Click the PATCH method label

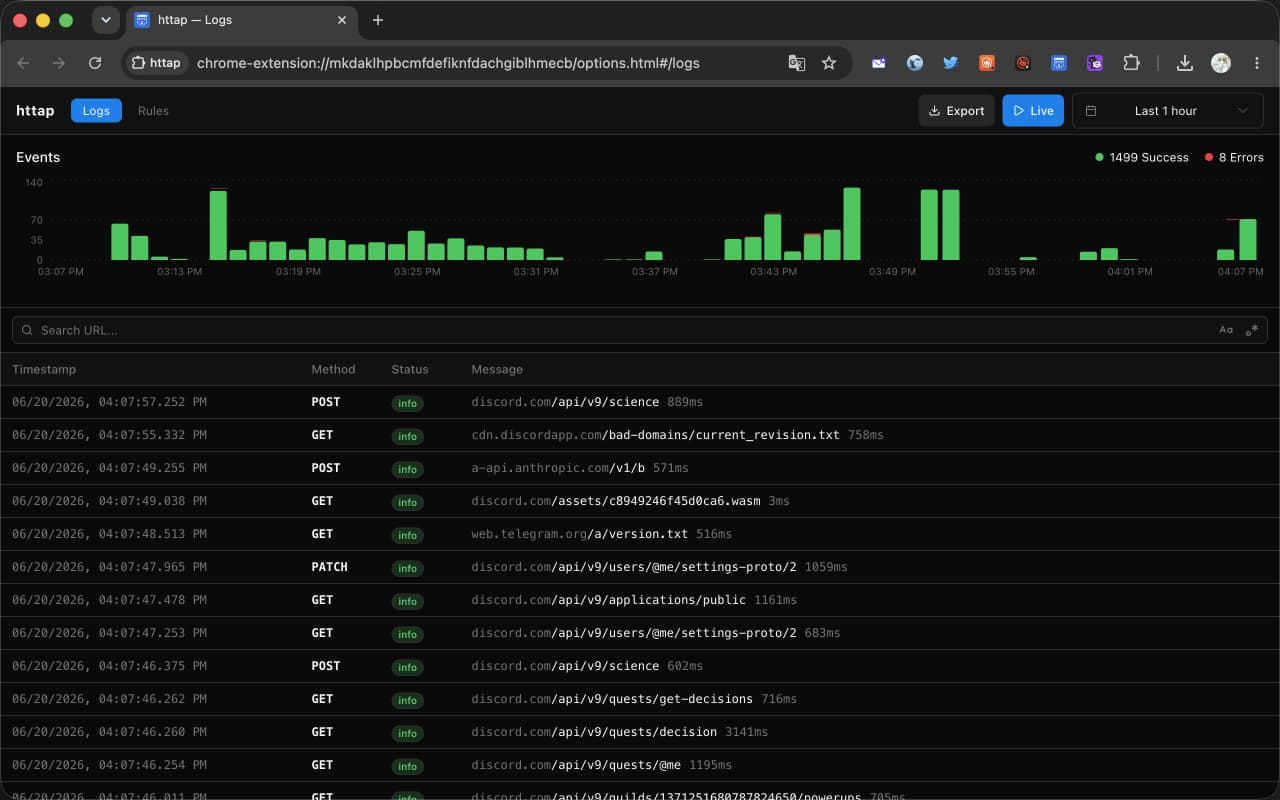pos(330,567)
